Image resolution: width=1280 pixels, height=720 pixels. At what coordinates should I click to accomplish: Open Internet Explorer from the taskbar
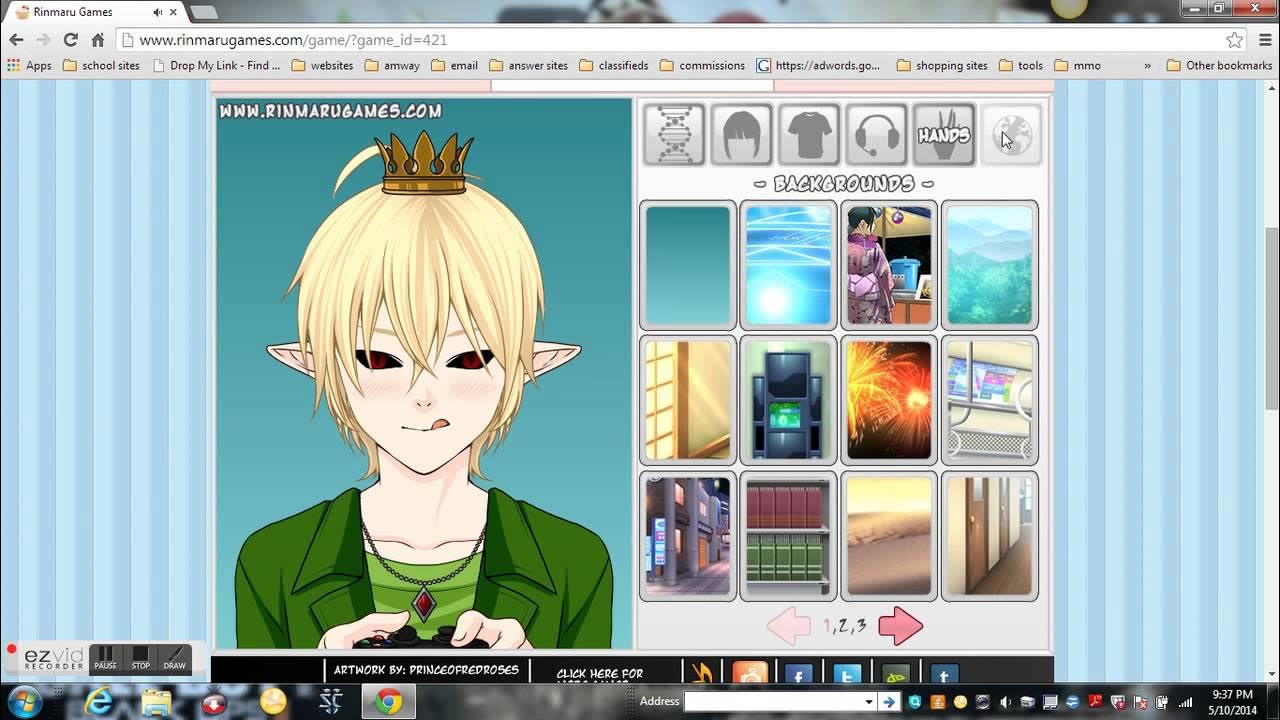click(x=98, y=702)
